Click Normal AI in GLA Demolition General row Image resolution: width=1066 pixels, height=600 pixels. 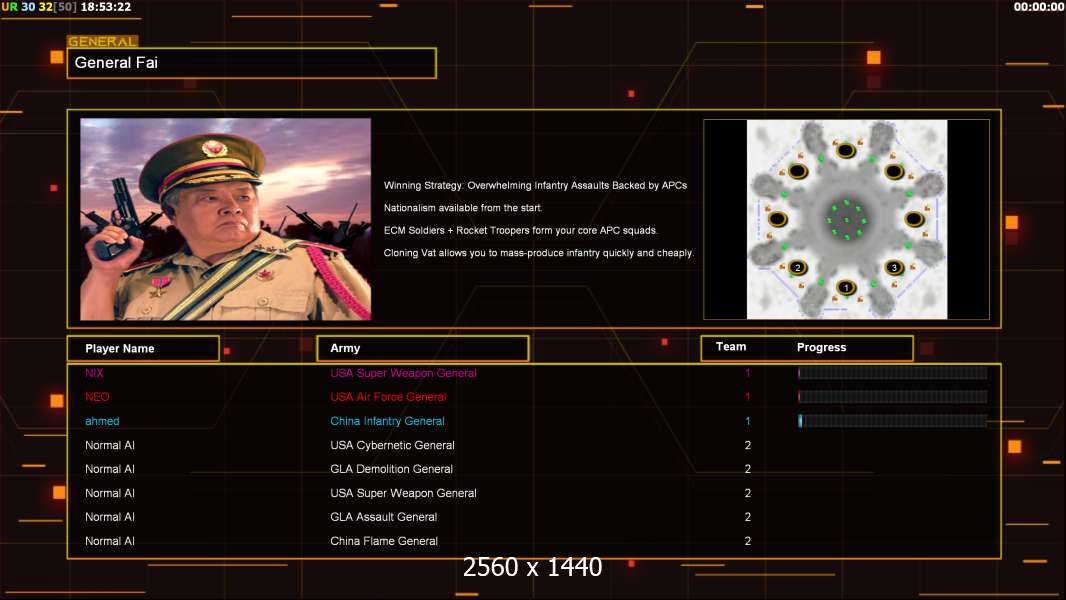(x=110, y=469)
